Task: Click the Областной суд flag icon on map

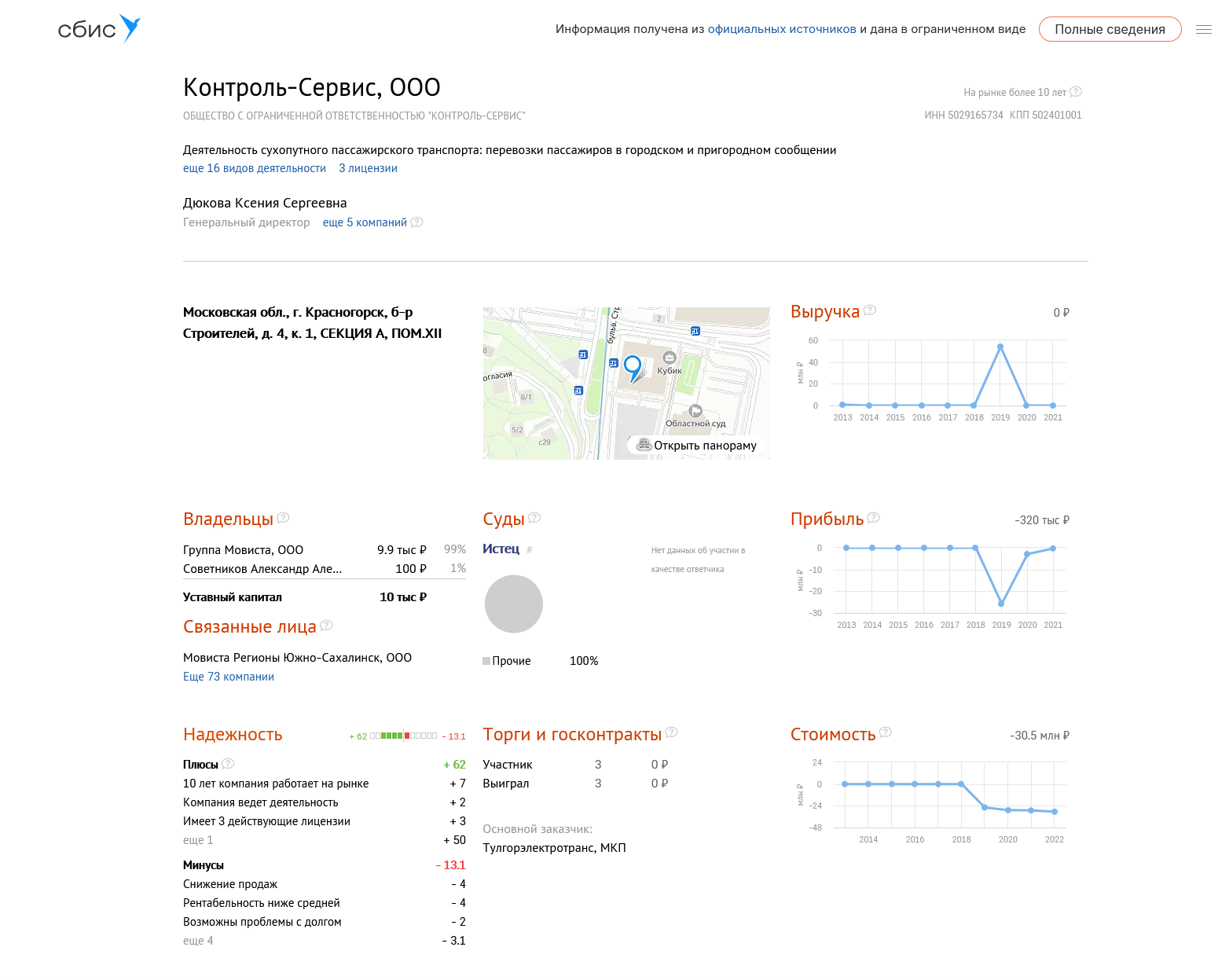Action: [695, 411]
